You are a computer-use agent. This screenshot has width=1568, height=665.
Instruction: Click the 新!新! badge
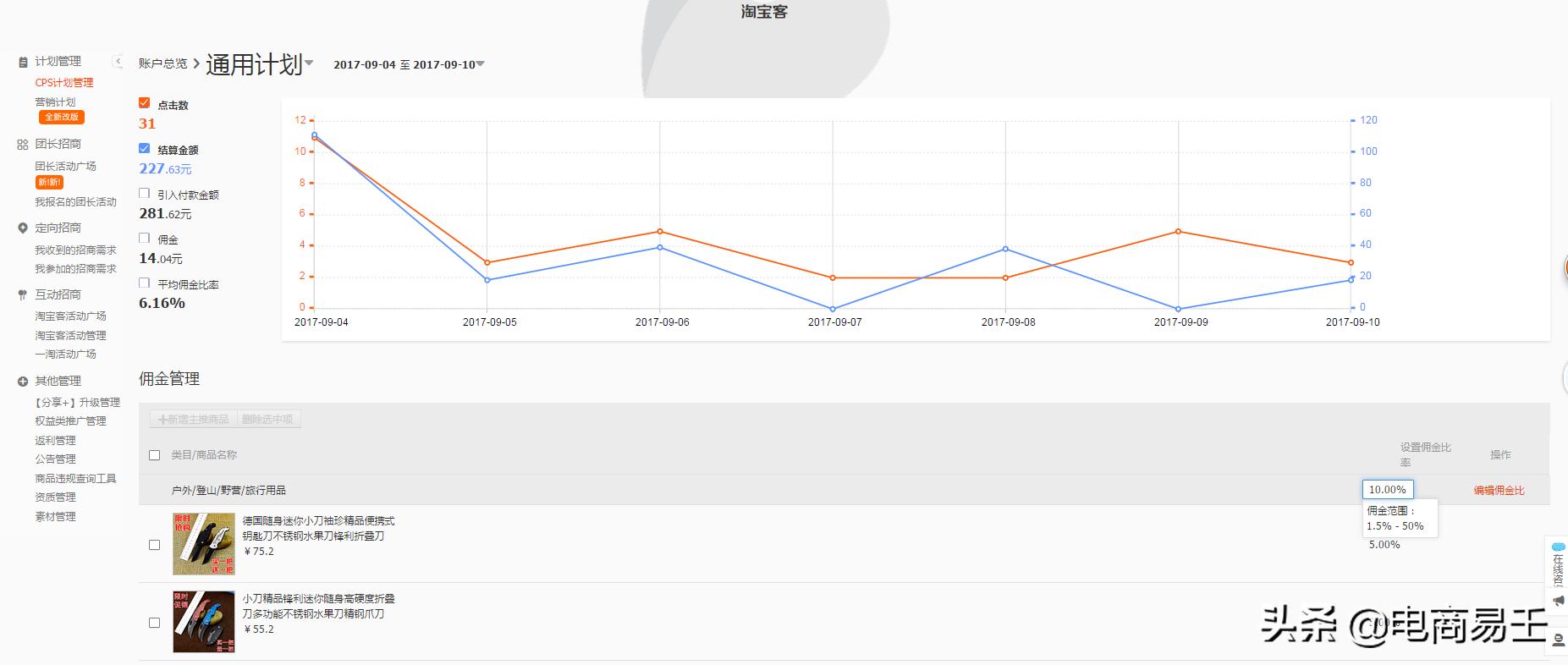click(49, 182)
